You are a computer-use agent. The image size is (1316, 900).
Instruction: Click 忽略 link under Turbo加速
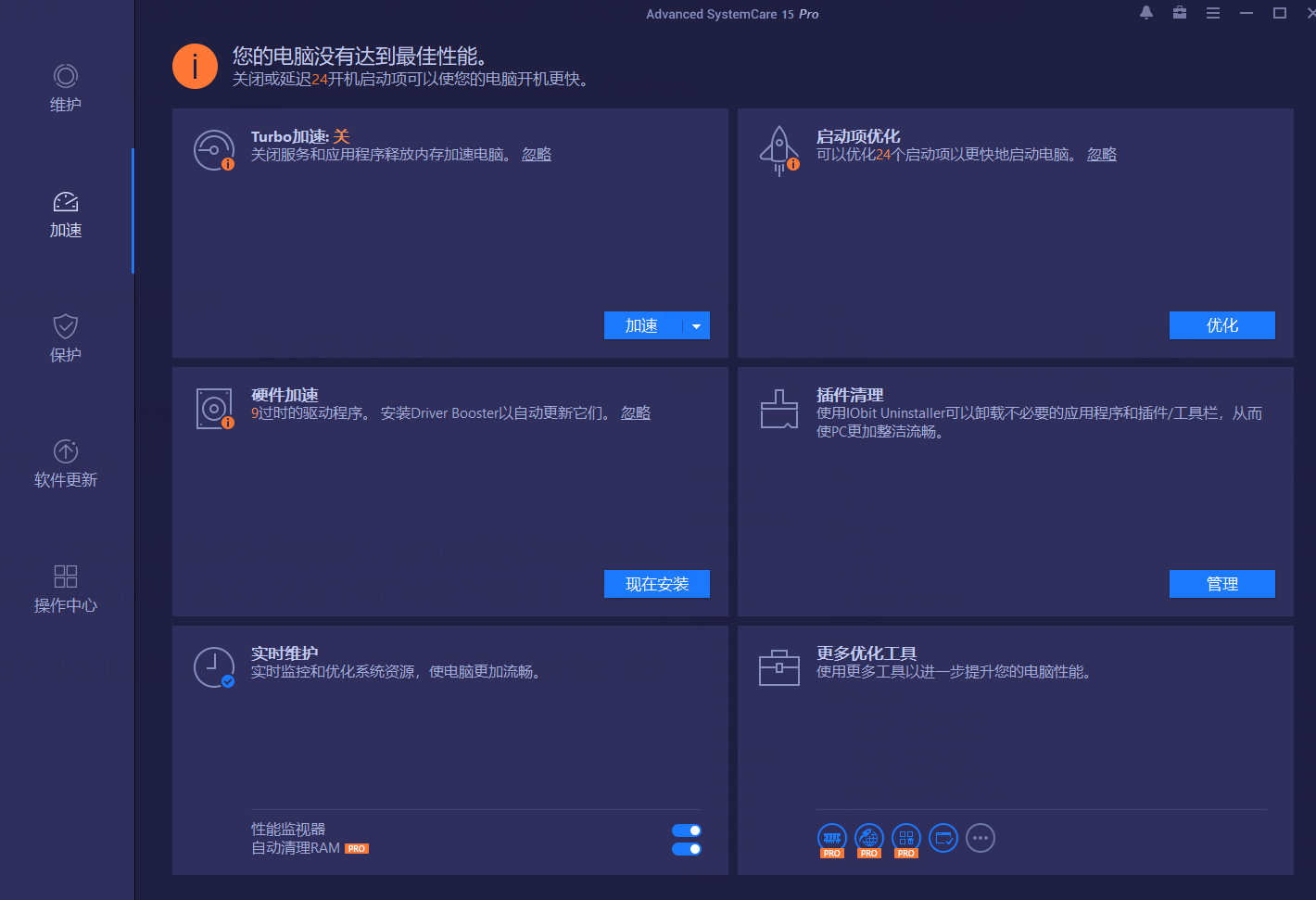[537, 154]
